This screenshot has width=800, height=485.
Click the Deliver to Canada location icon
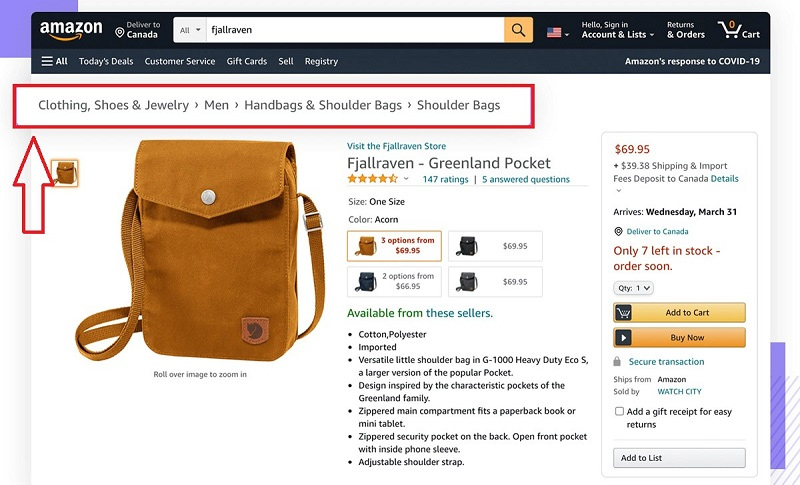pyautogui.click(x=120, y=32)
